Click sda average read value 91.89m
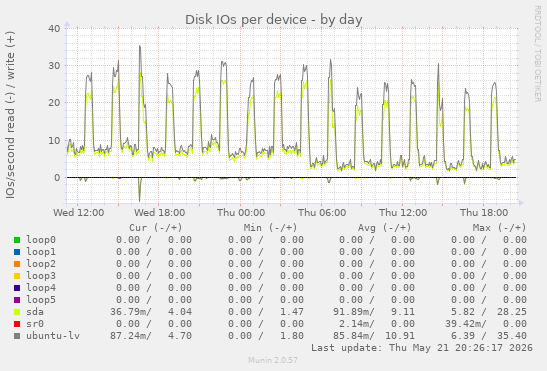 [x=353, y=312]
